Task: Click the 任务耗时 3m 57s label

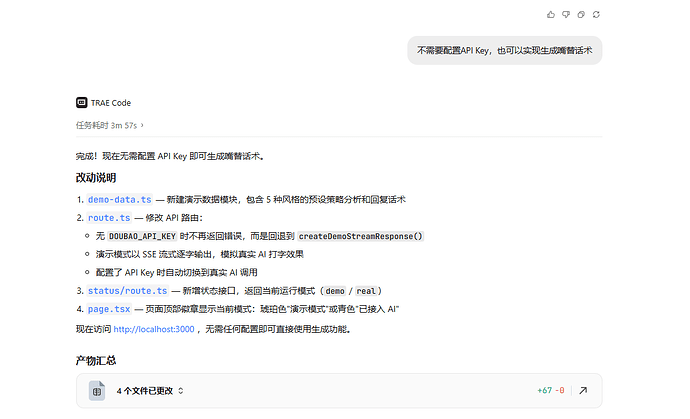Action: pos(106,125)
